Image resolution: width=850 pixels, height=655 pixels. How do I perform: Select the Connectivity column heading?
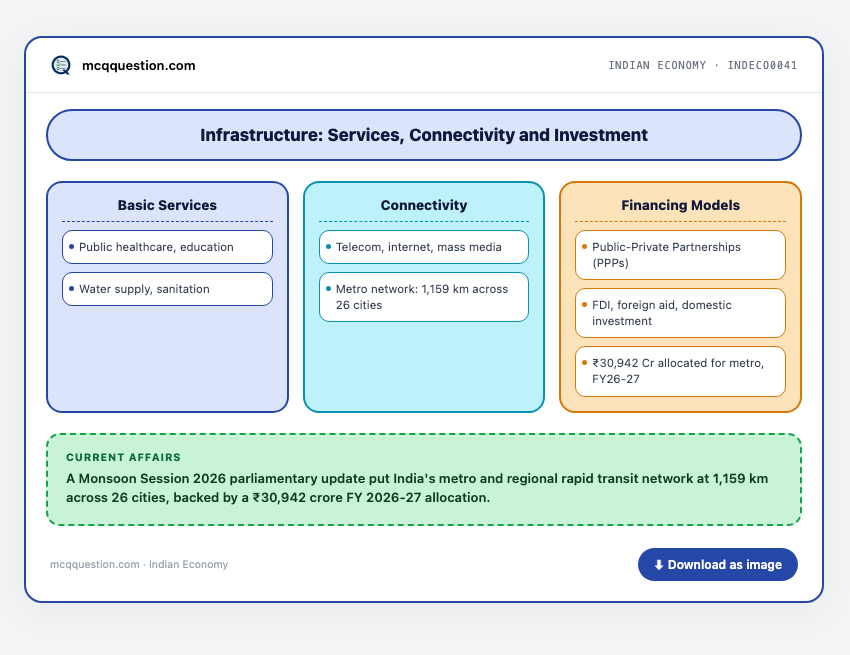(x=424, y=205)
